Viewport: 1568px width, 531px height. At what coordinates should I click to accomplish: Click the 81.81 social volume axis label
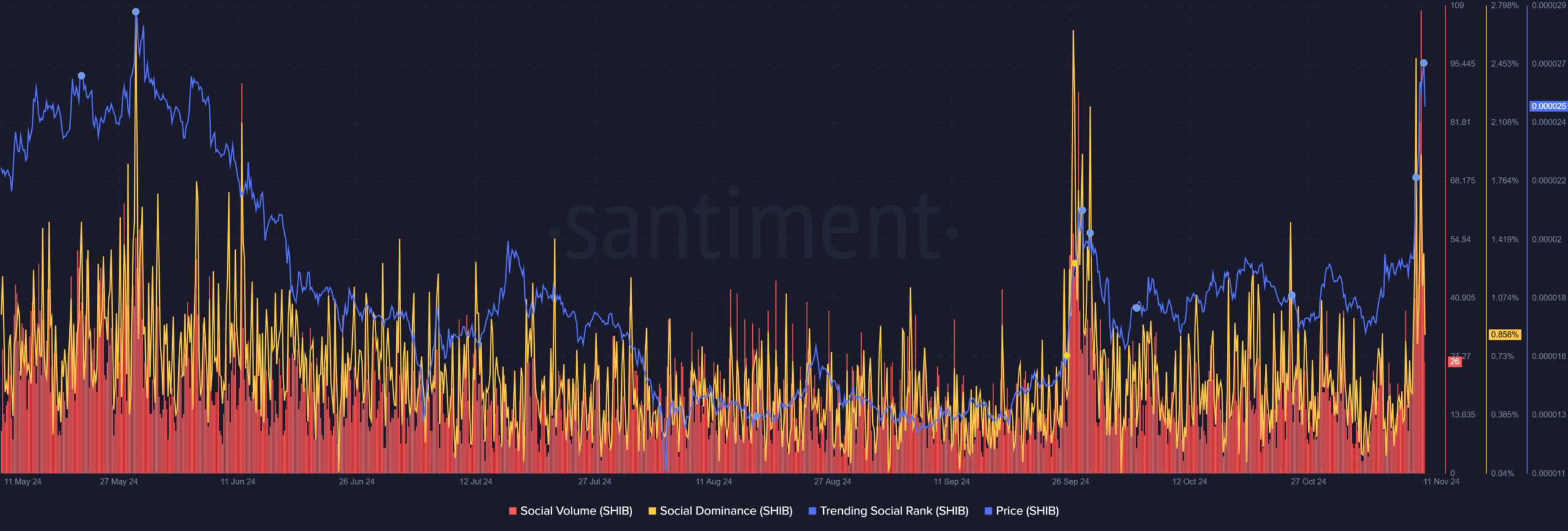click(x=1460, y=122)
